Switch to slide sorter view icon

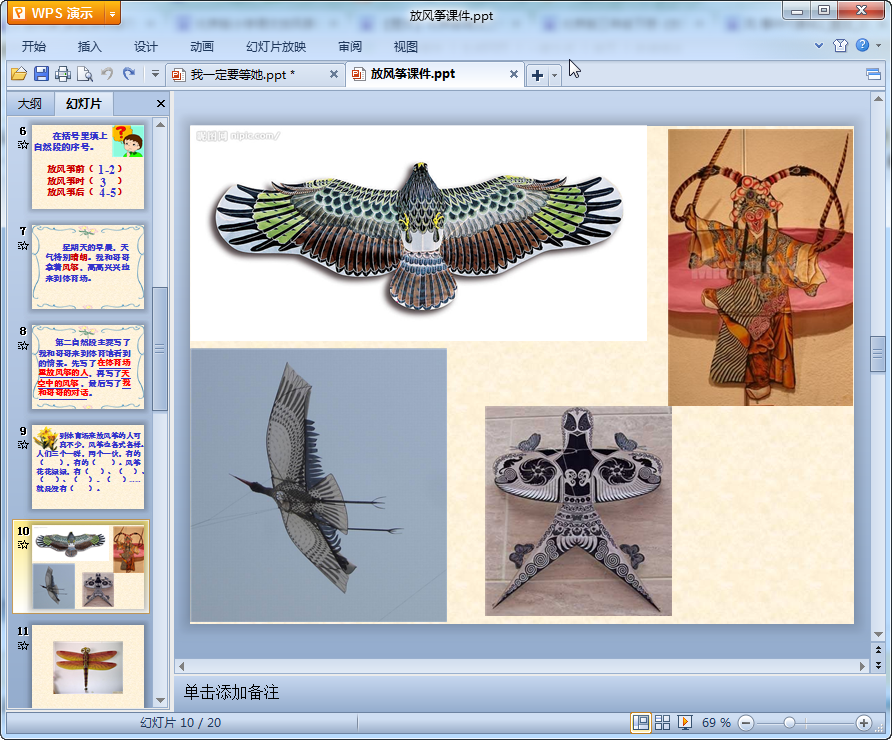coord(662,723)
